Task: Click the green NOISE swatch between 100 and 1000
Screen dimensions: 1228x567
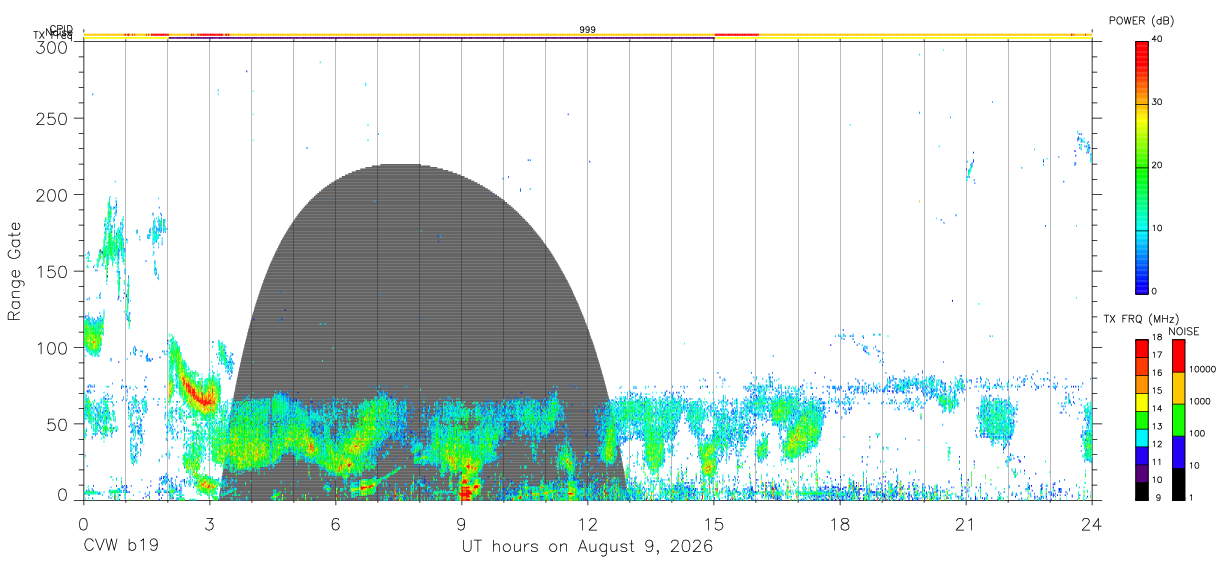Action: click(x=1179, y=419)
